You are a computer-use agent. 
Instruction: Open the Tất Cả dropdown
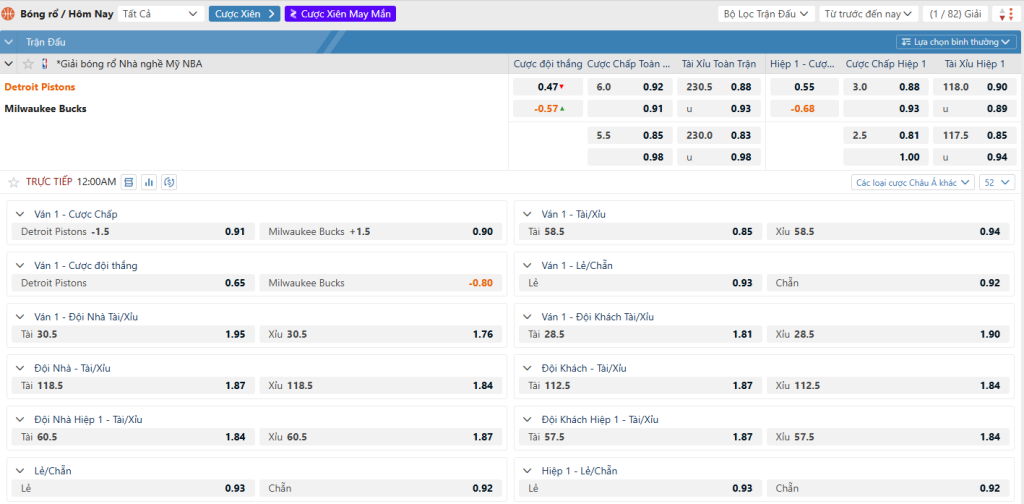(160, 14)
